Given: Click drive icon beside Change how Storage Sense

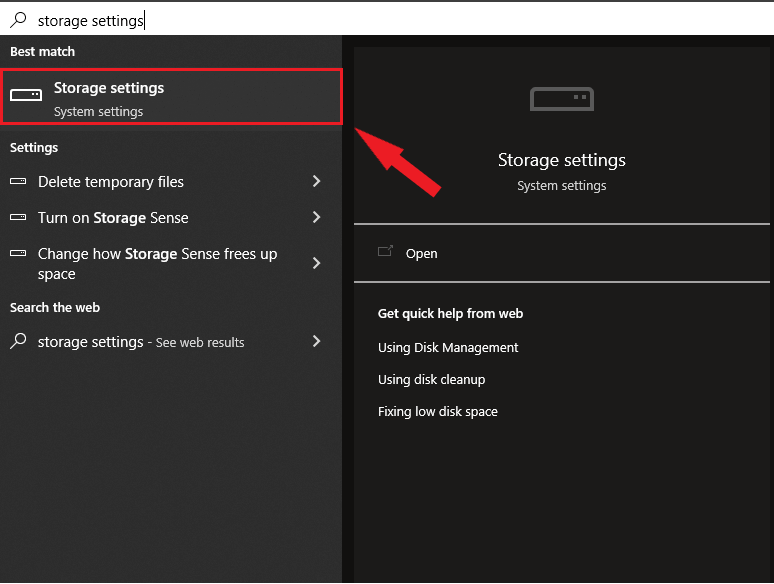Looking at the screenshot, I should click(x=18, y=253).
